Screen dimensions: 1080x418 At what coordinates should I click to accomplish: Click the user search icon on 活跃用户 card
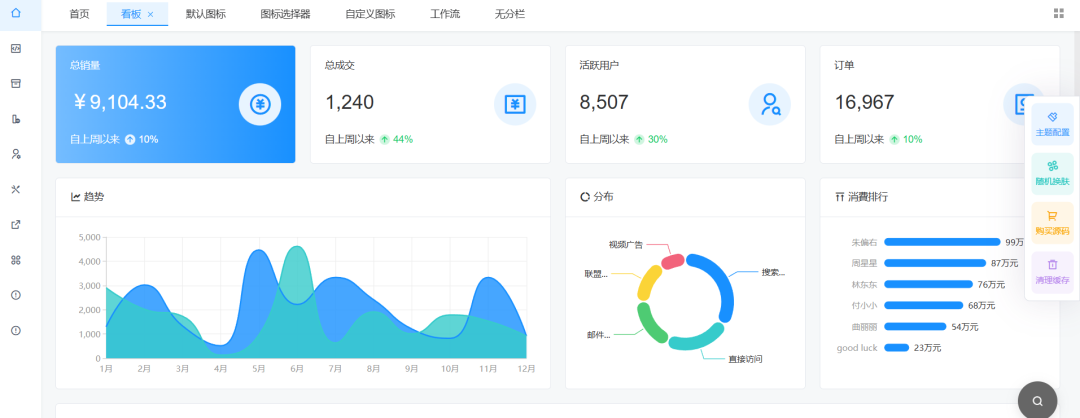point(769,105)
